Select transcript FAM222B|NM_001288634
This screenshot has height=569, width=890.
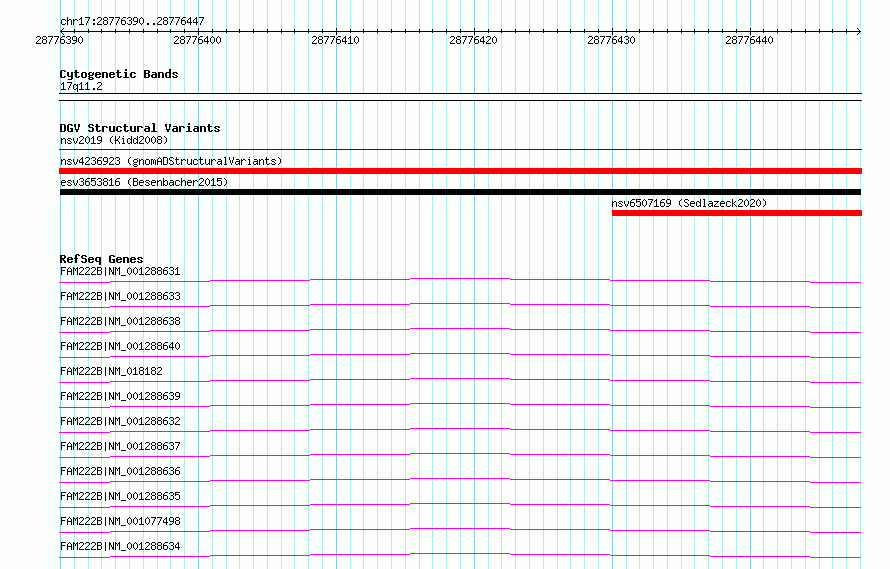[x=120, y=546]
